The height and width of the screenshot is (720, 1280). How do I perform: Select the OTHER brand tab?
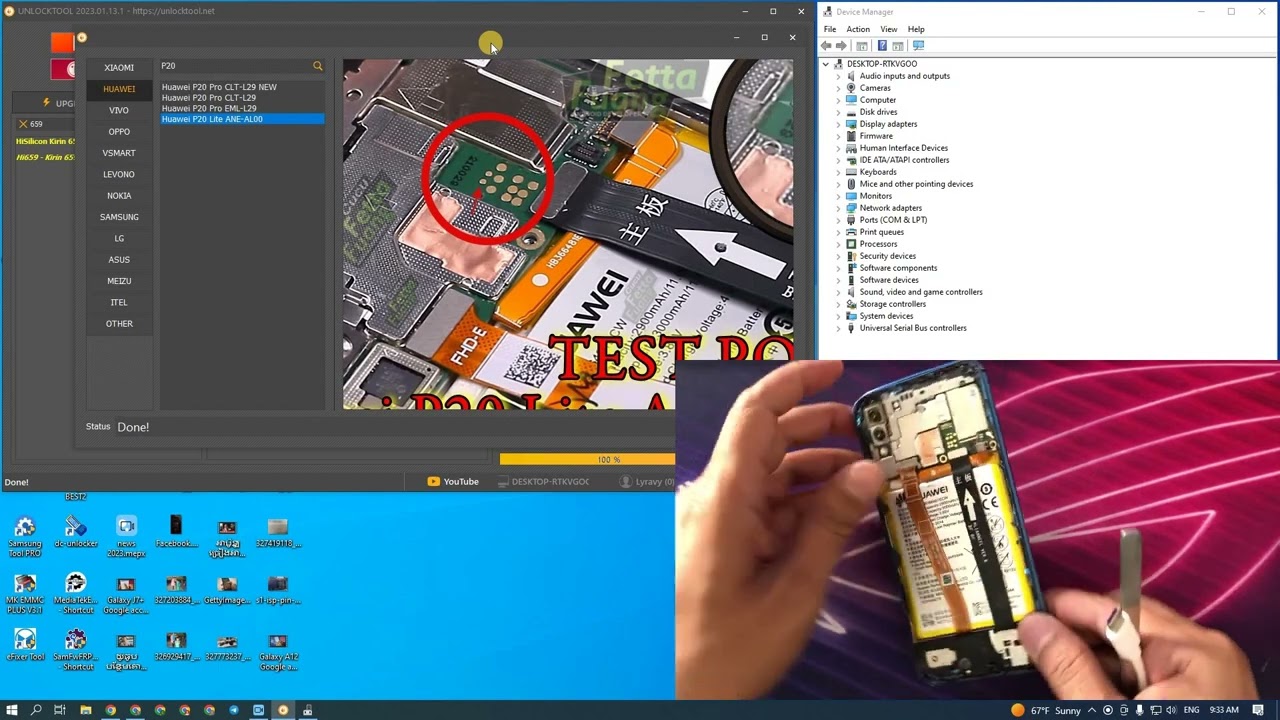pyautogui.click(x=119, y=324)
